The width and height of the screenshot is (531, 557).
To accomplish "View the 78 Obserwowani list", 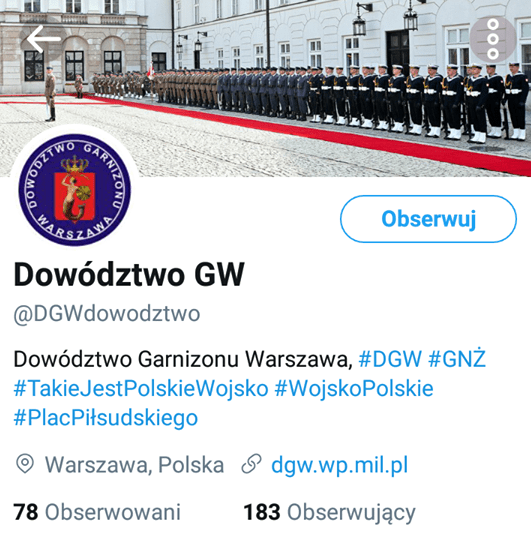I will tap(97, 512).
